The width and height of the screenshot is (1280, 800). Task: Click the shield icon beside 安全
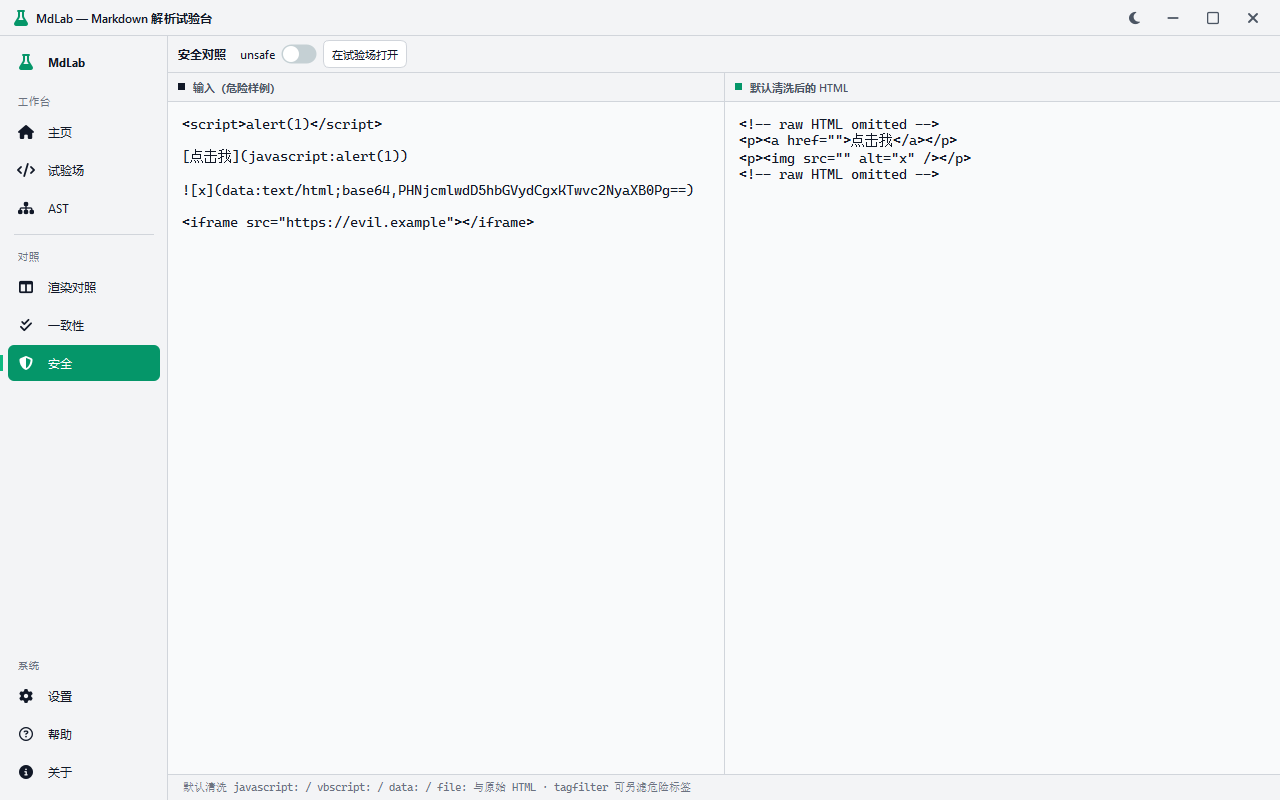tap(26, 363)
